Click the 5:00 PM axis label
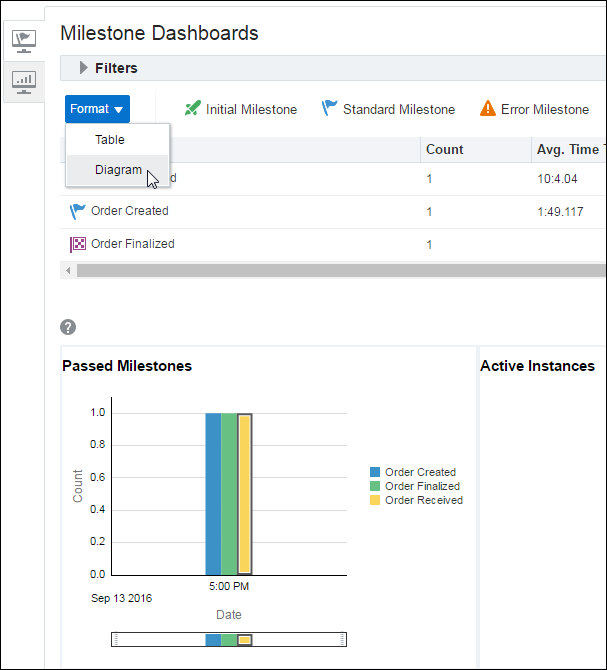607x670 pixels. (x=229, y=586)
